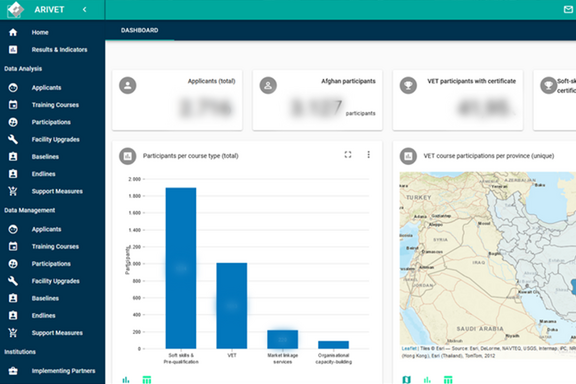Open Endlines under Data Analysis
The width and height of the screenshot is (576, 384).
tap(43, 174)
